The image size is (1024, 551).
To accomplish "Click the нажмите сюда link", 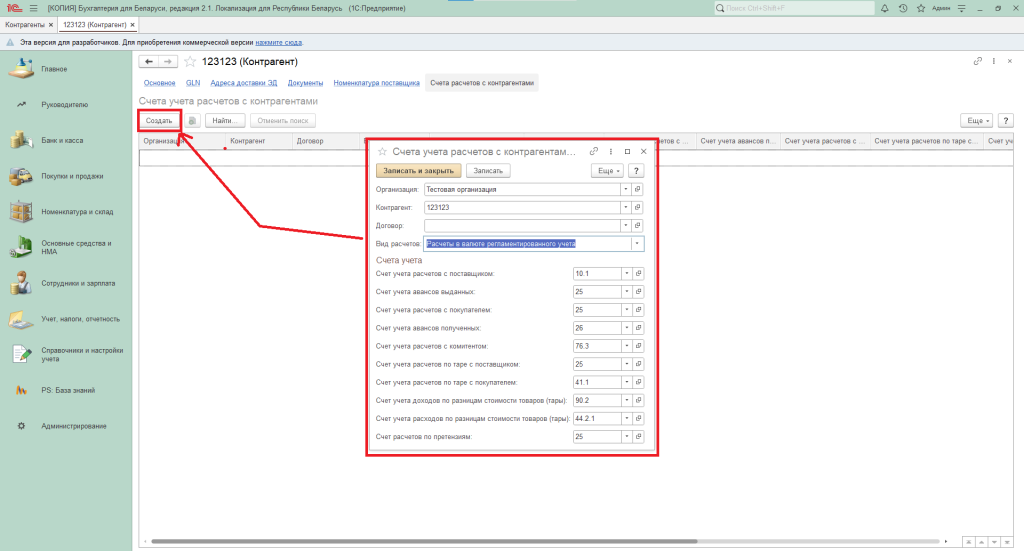I will (278, 43).
